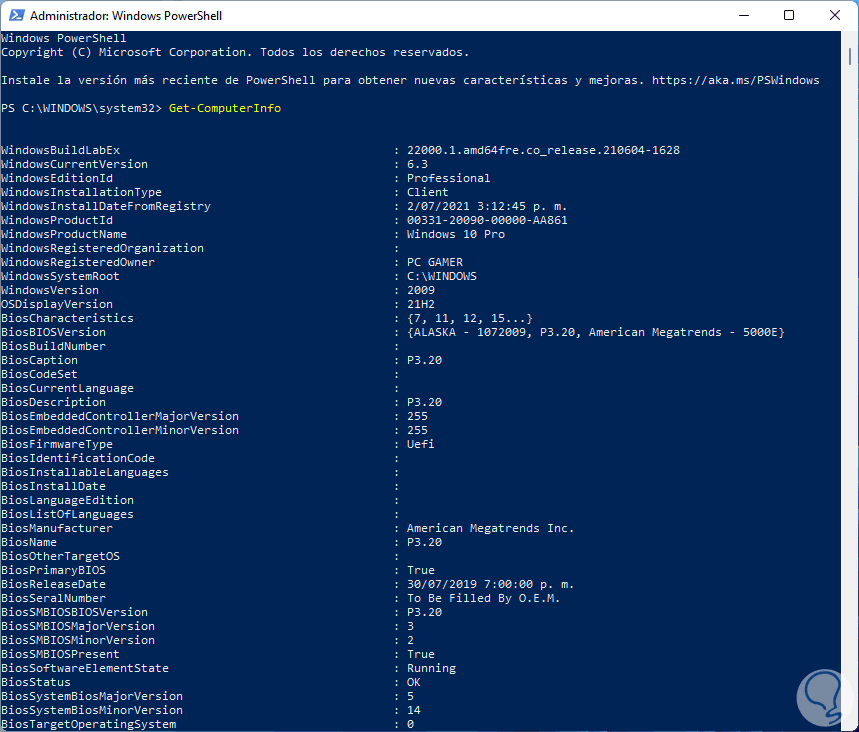Minimize the PowerShell window
The height and width of the screenshot is (732, 859).
(744, 16)
